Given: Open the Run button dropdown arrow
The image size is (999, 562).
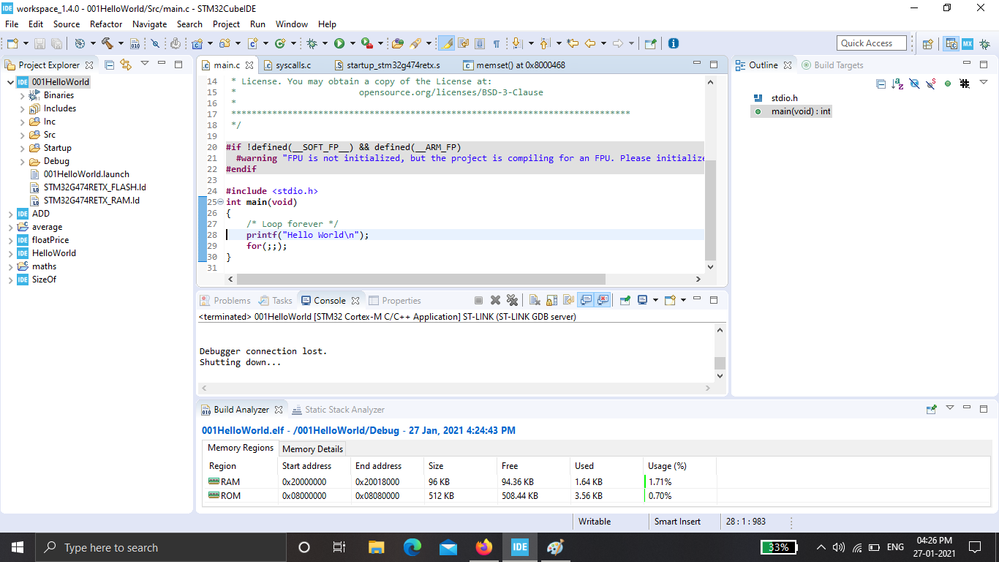Looking at the screenshot, I should [352, 43].
